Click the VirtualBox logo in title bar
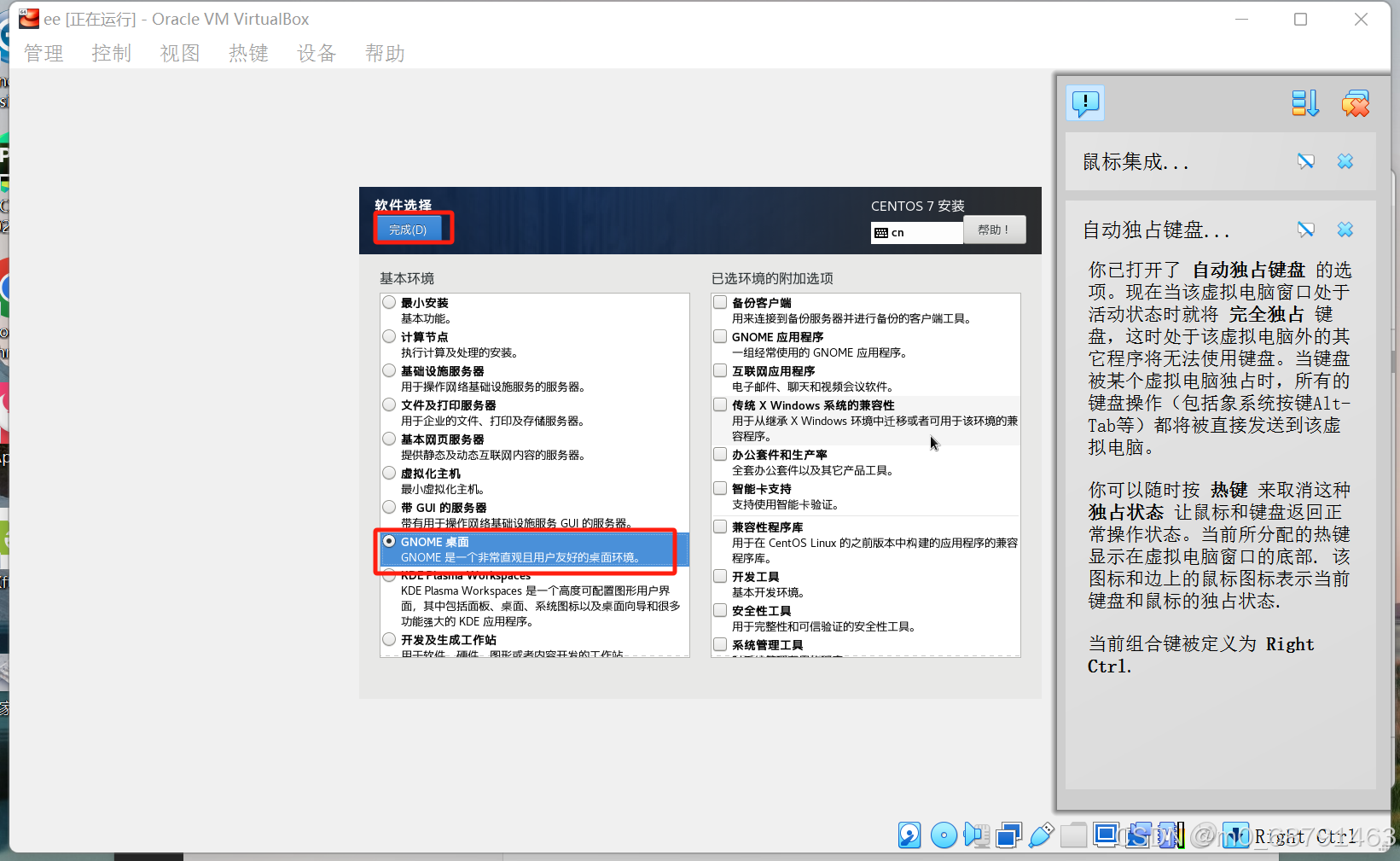Image resolution: width=1400 pixels, height=861 pixels. point(29,19)
